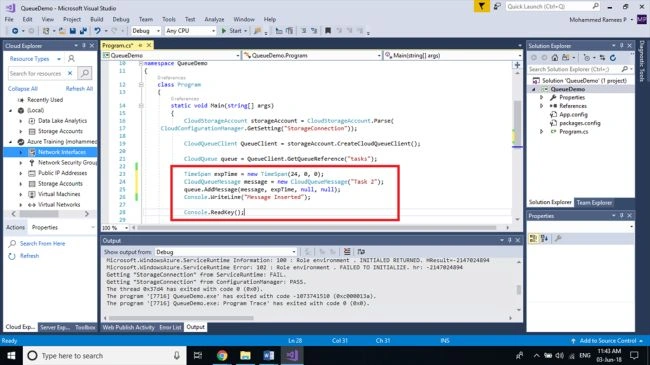650x365 pixels.
Task: Switch to the Team Explorer tab
Action: (594, 202)
